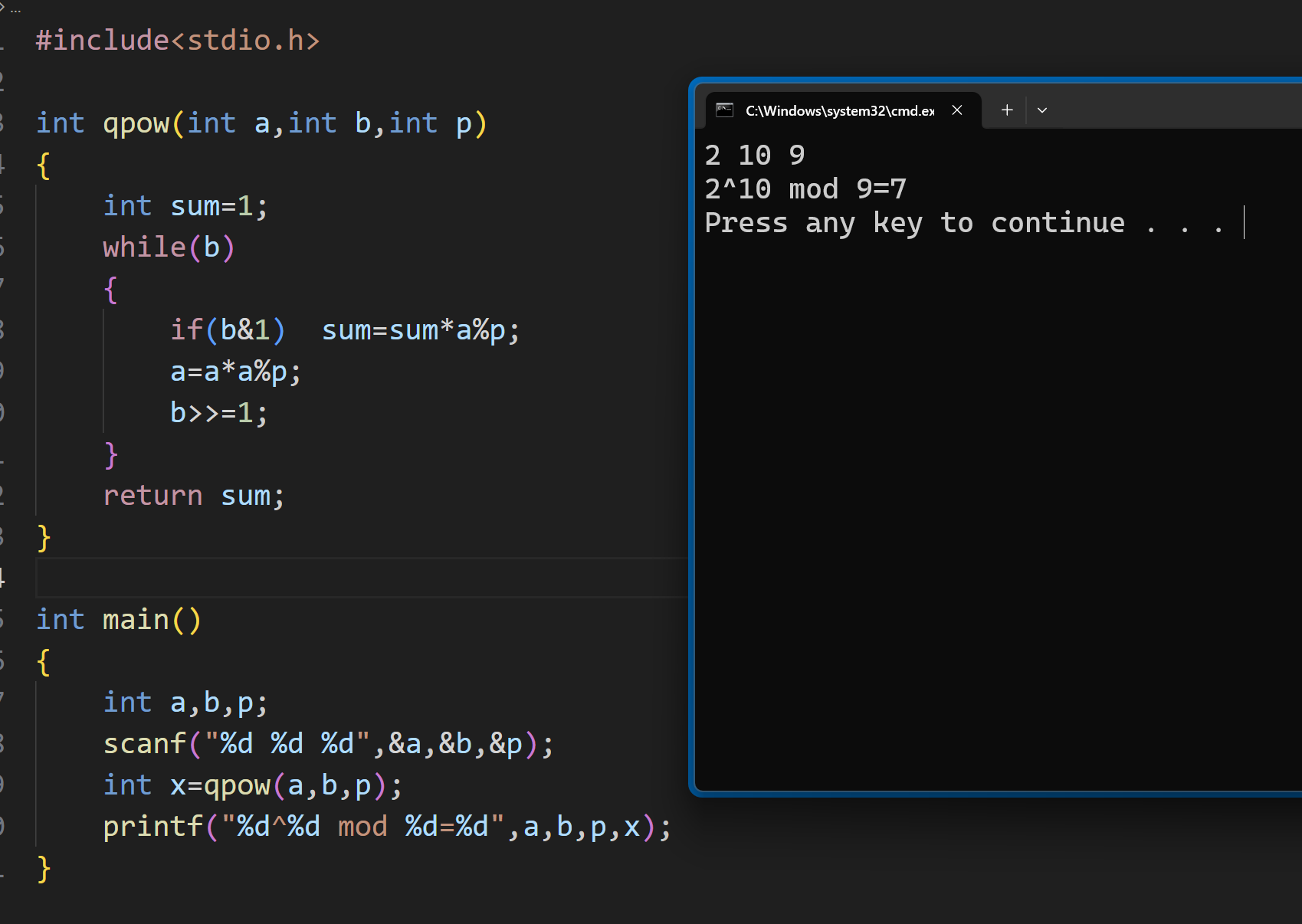1302x924 pixels.
Task: Click the 'if(b&1)' condition
Action: pos(228,330)
